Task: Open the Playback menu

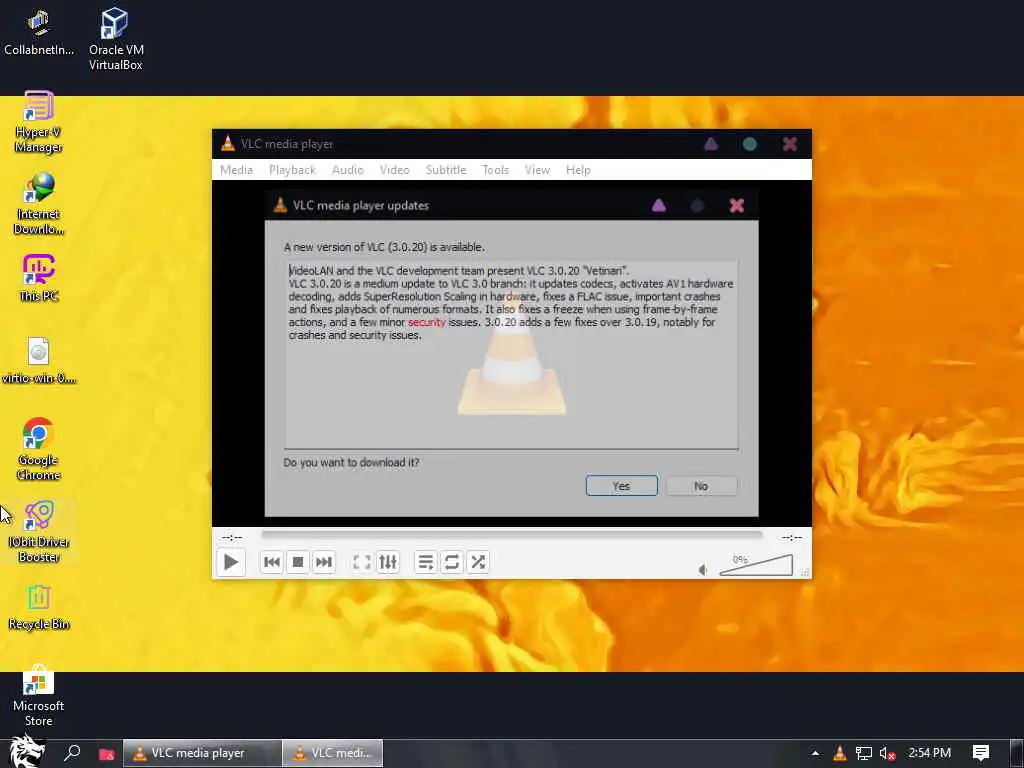Action: point(292,170)
